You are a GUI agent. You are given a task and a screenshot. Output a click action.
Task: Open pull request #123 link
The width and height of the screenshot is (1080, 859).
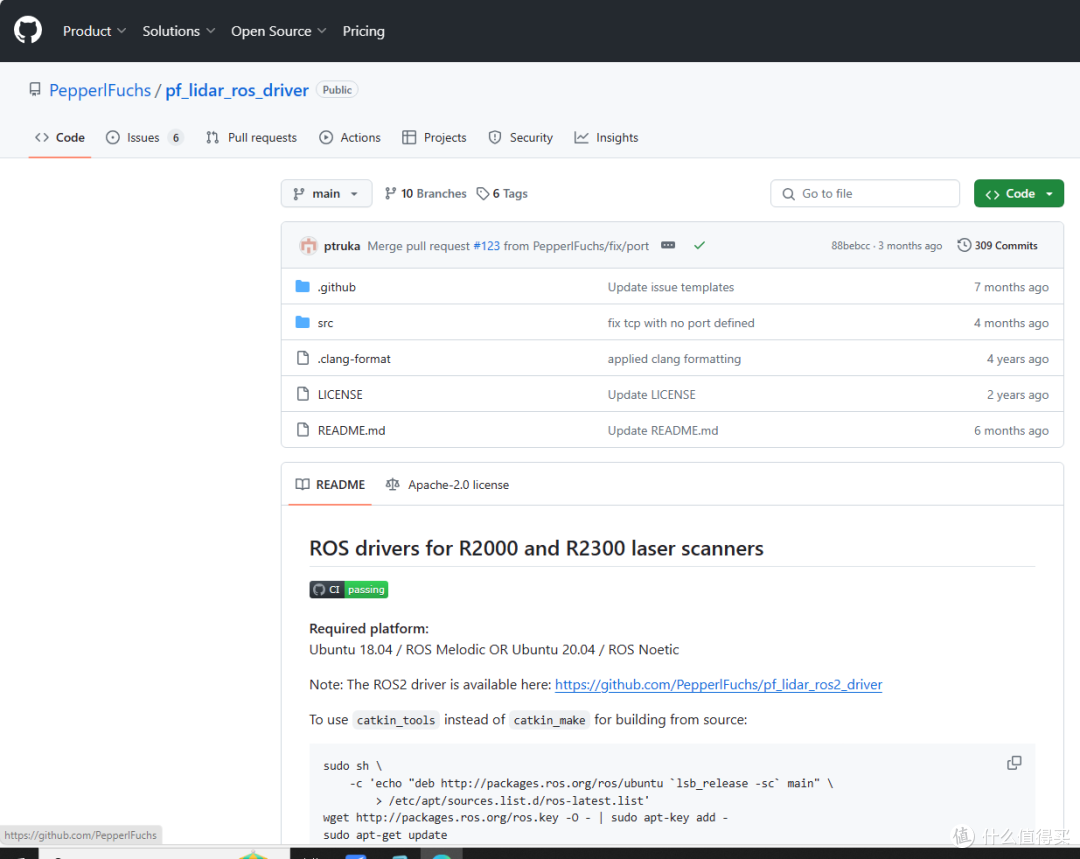[x=486, y=245]
